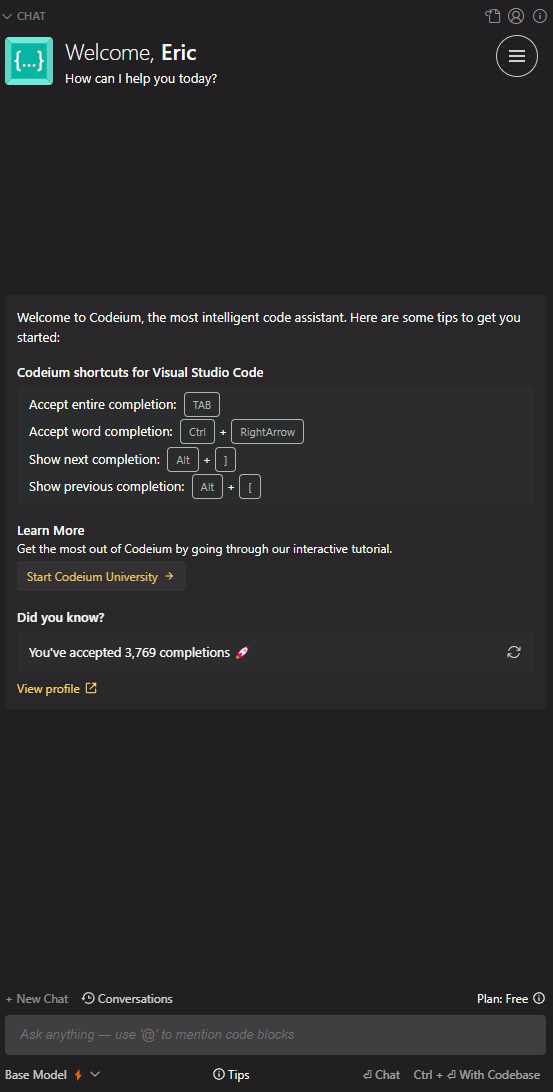Open the Conversations history
Image resolution: width=553 pixels, height=1092 pixels.
(x=127, y=999)
